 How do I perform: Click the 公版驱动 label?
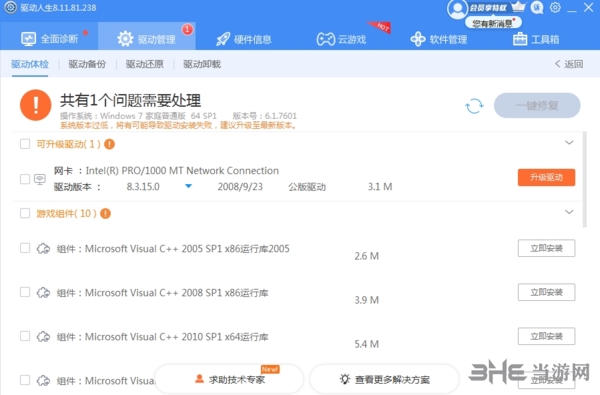pyautogui.click(x=307, y=187)
